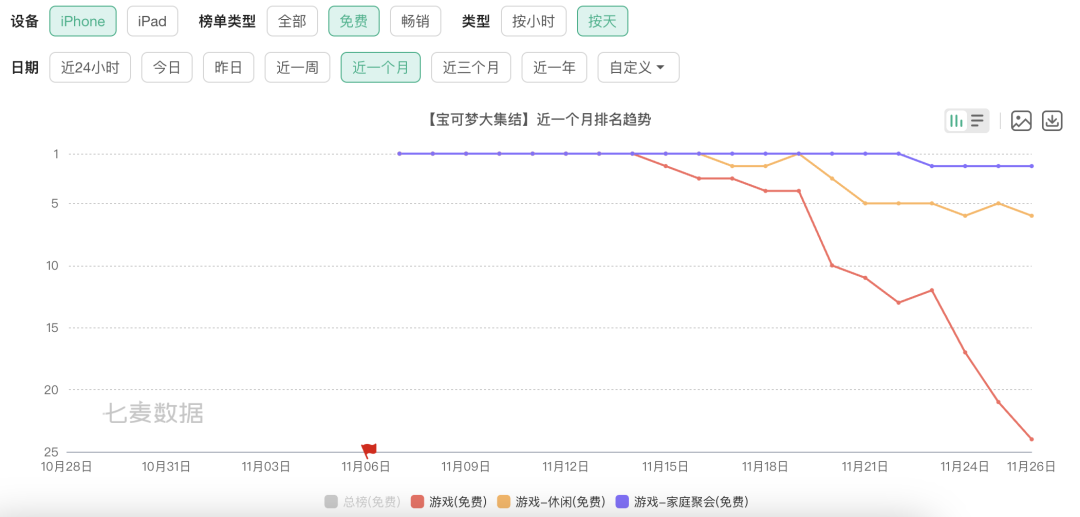
Task: Select 按天 granularity
Action: pyautogui.click(x=602, y=21)
